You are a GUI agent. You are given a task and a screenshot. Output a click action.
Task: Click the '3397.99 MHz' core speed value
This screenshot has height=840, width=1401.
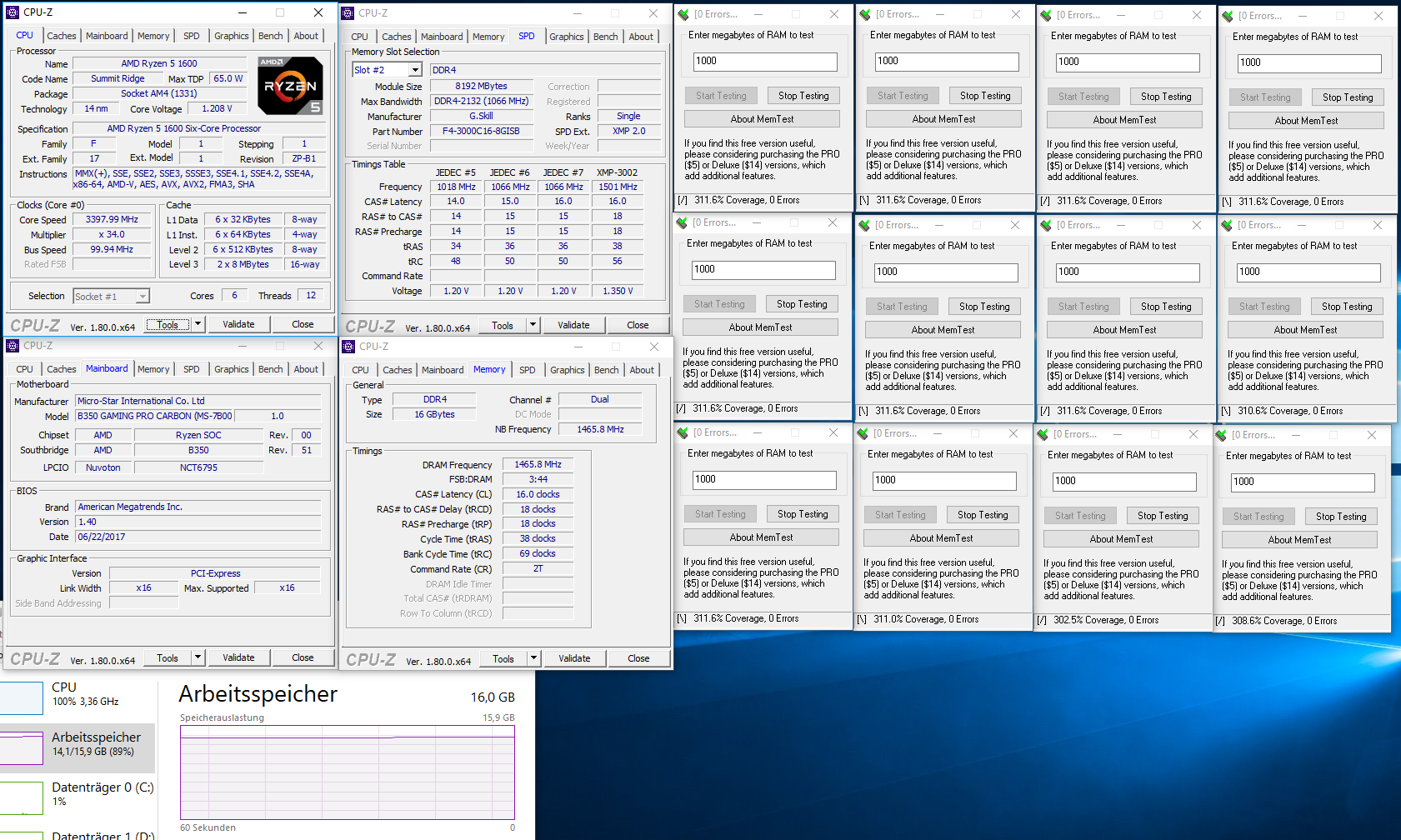coord(112,219)
